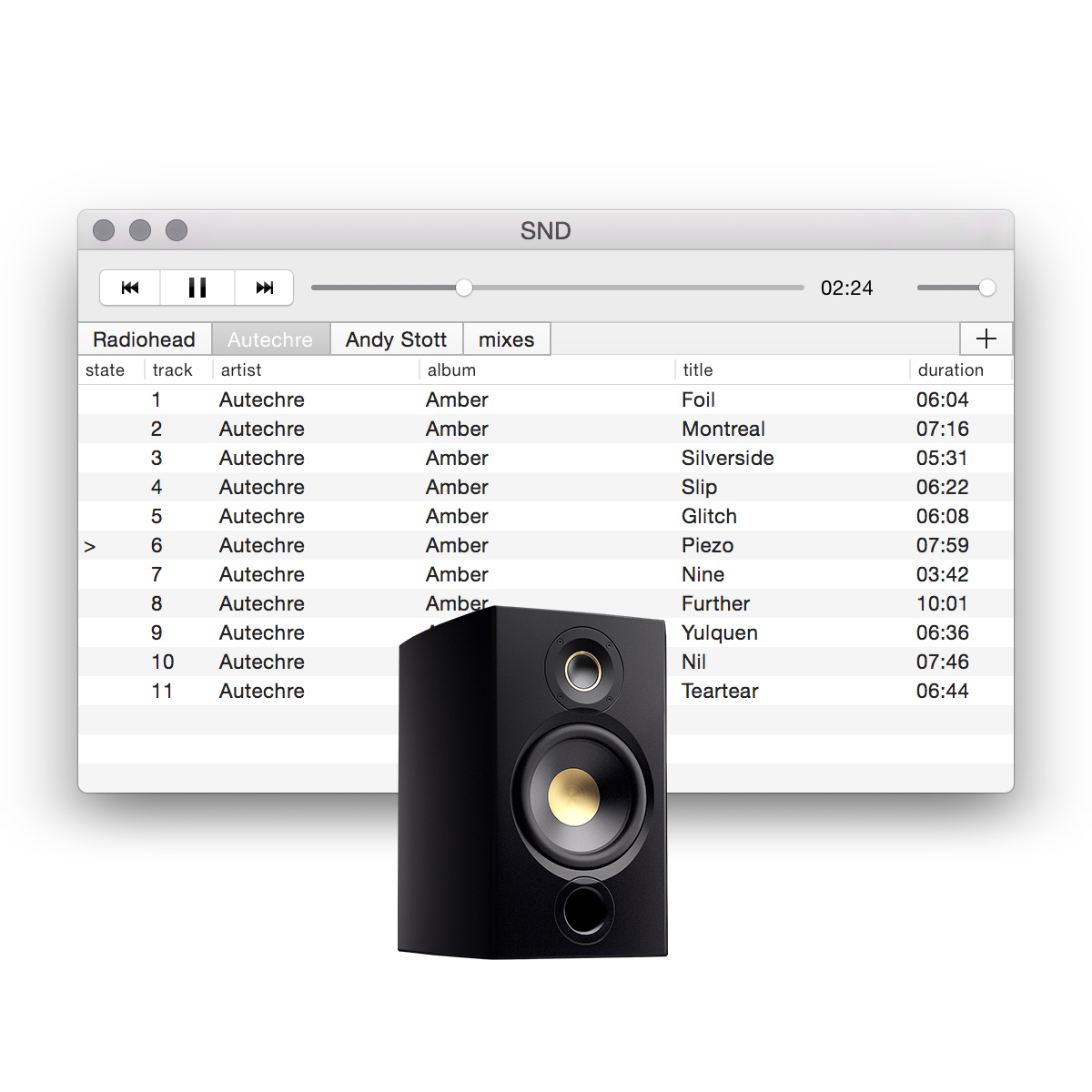Image resolution: width=1092 pixels, height=1092 pixels.
Task: Switch to the Radiohead tab
Action: pos(145,339)
